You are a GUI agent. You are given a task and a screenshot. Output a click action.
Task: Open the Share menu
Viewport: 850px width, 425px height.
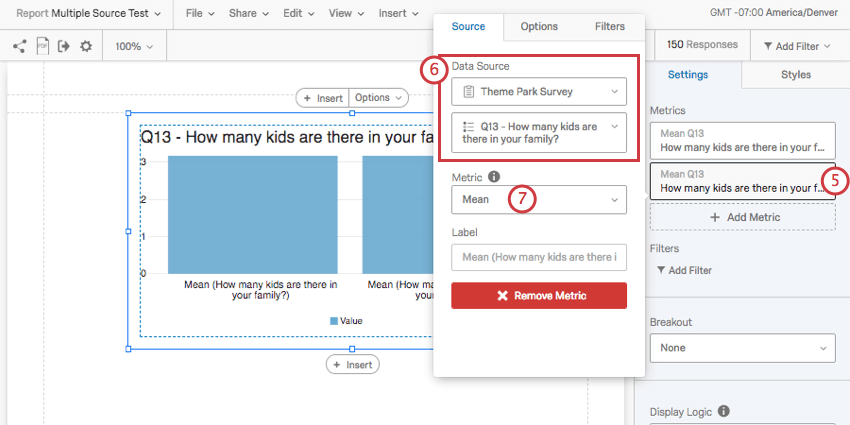pos(248,14)
